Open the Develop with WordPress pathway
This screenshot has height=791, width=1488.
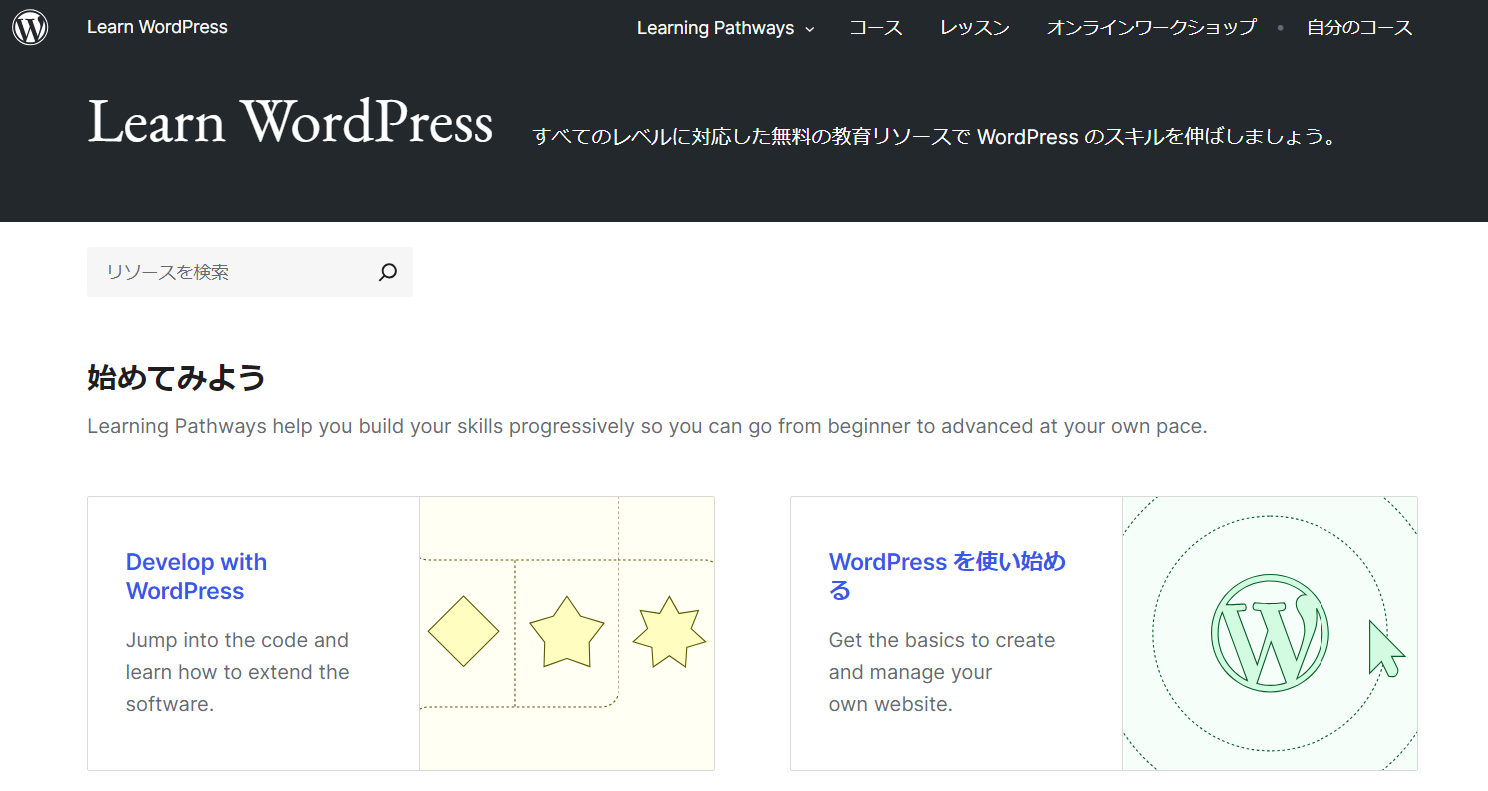pos(196,576)
